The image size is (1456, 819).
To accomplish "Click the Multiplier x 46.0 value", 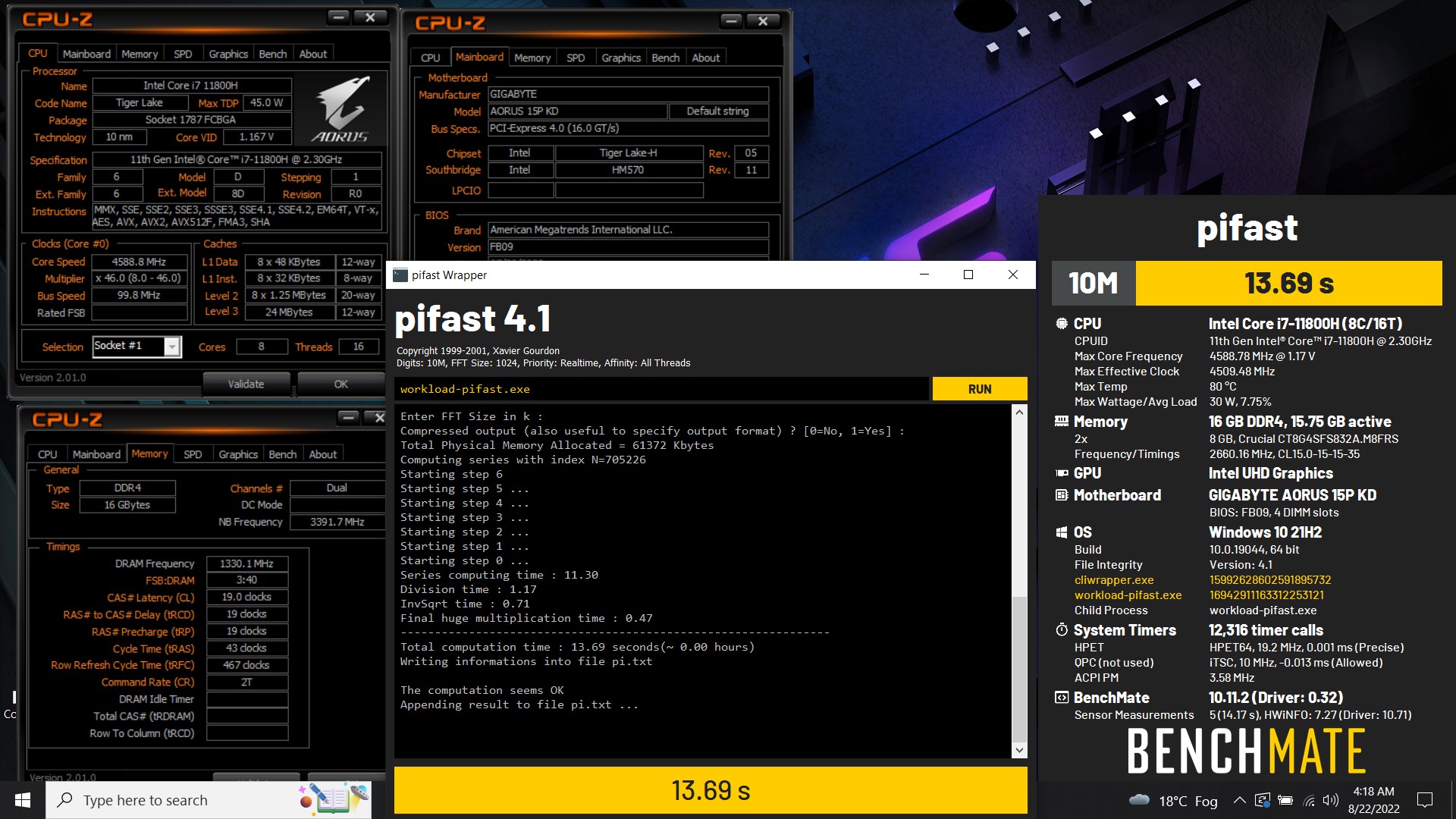I will [x=139, y=278].
